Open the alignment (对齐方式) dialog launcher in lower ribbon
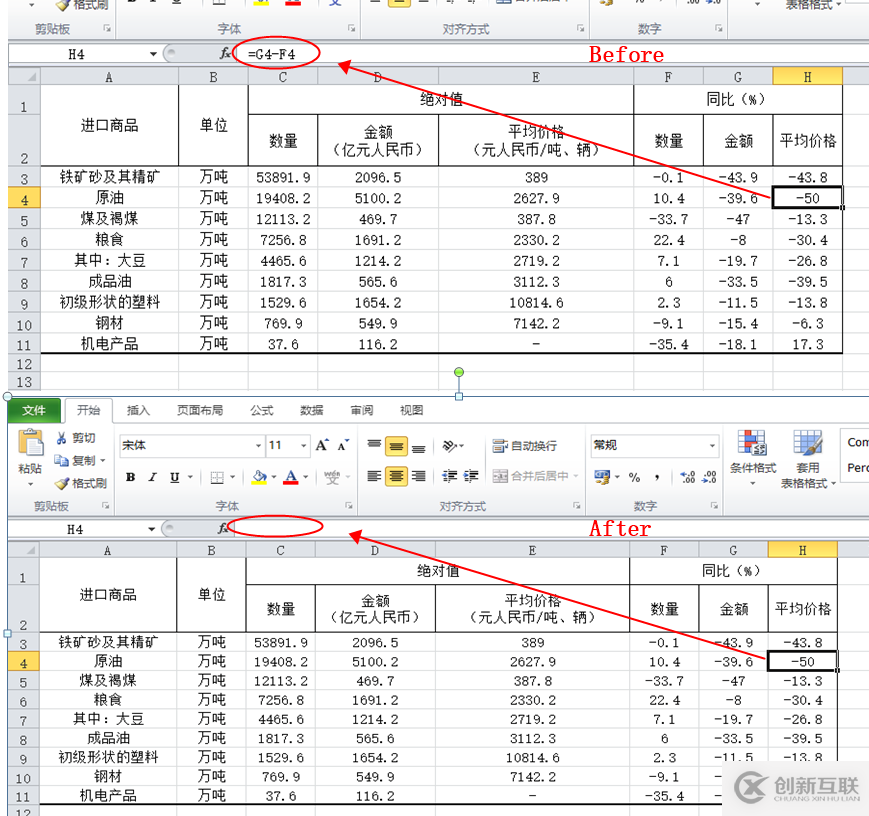Viewport: 869px width, 816px height. 577,506
